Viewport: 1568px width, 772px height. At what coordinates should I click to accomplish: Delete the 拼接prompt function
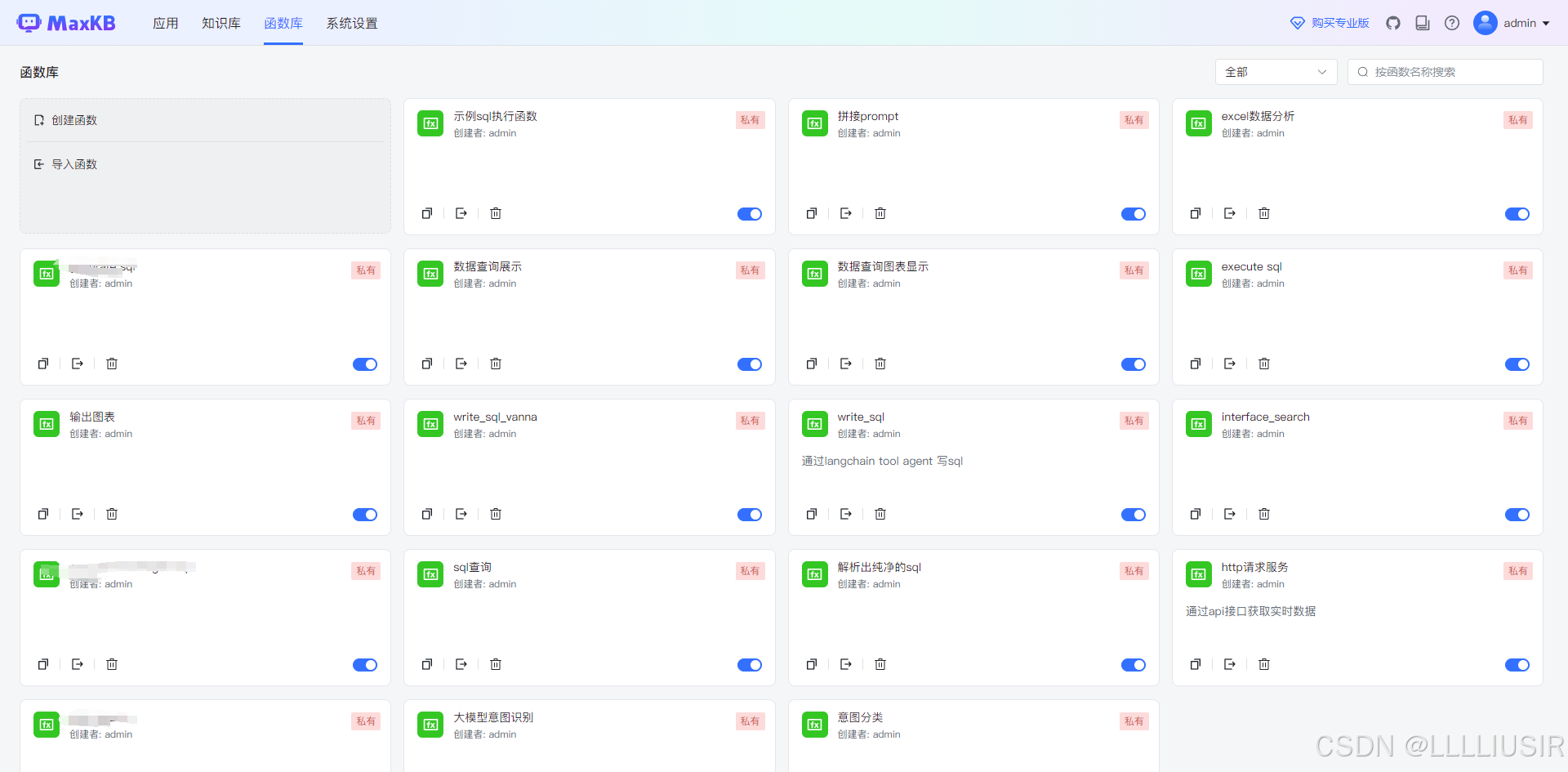click(880, 213)
